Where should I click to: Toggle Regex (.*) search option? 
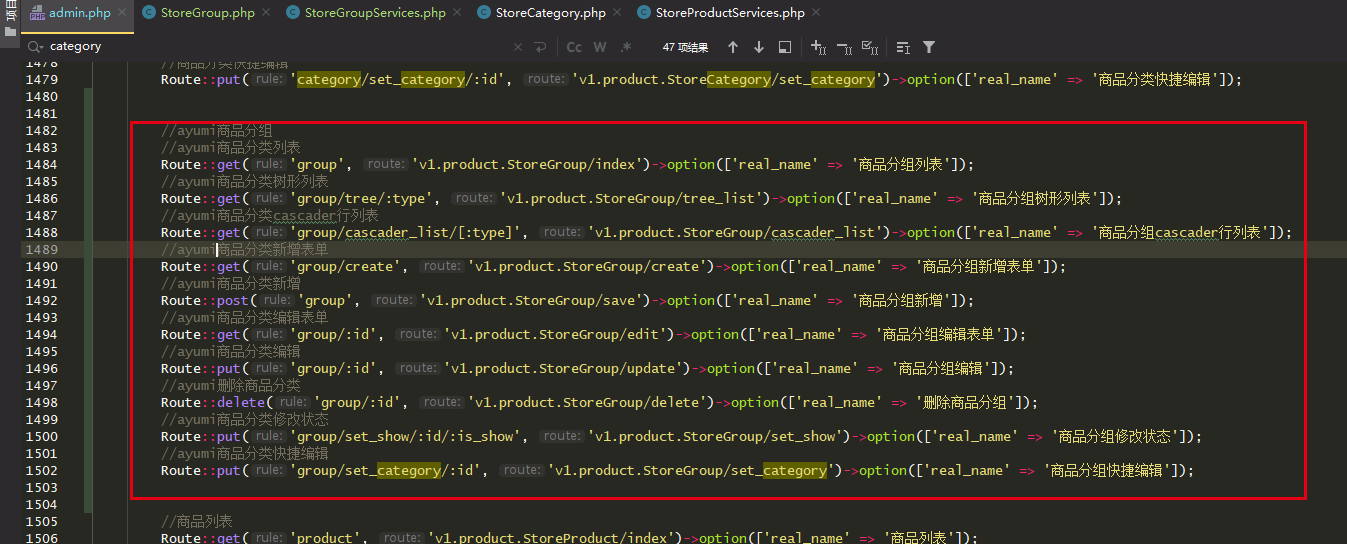[626, 46]
